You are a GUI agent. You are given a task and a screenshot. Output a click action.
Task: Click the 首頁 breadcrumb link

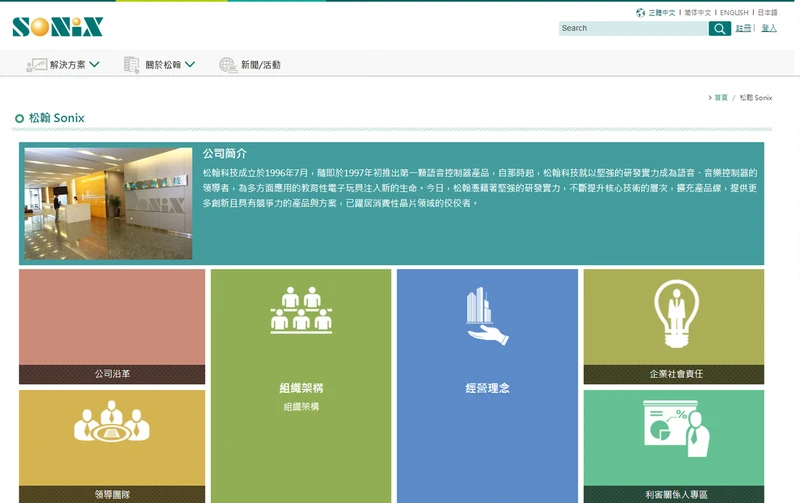point(721,97)
